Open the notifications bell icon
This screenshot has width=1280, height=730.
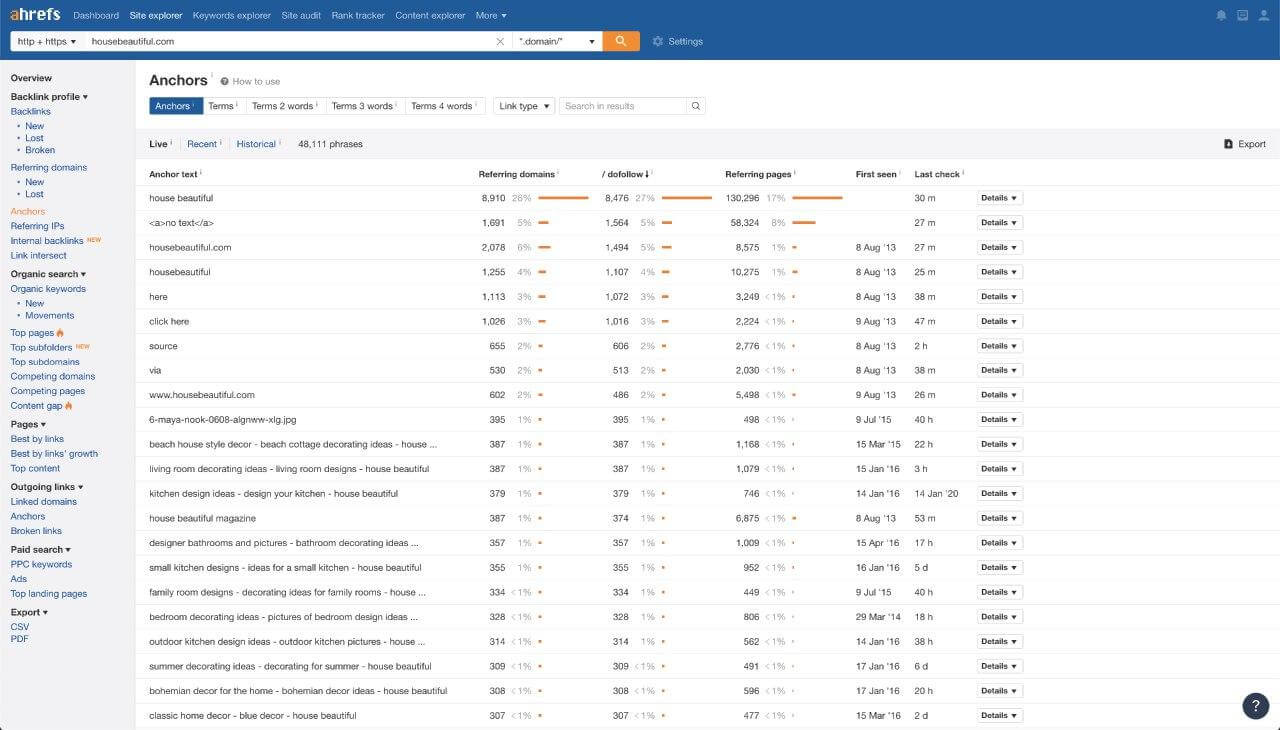(1221, 15)
